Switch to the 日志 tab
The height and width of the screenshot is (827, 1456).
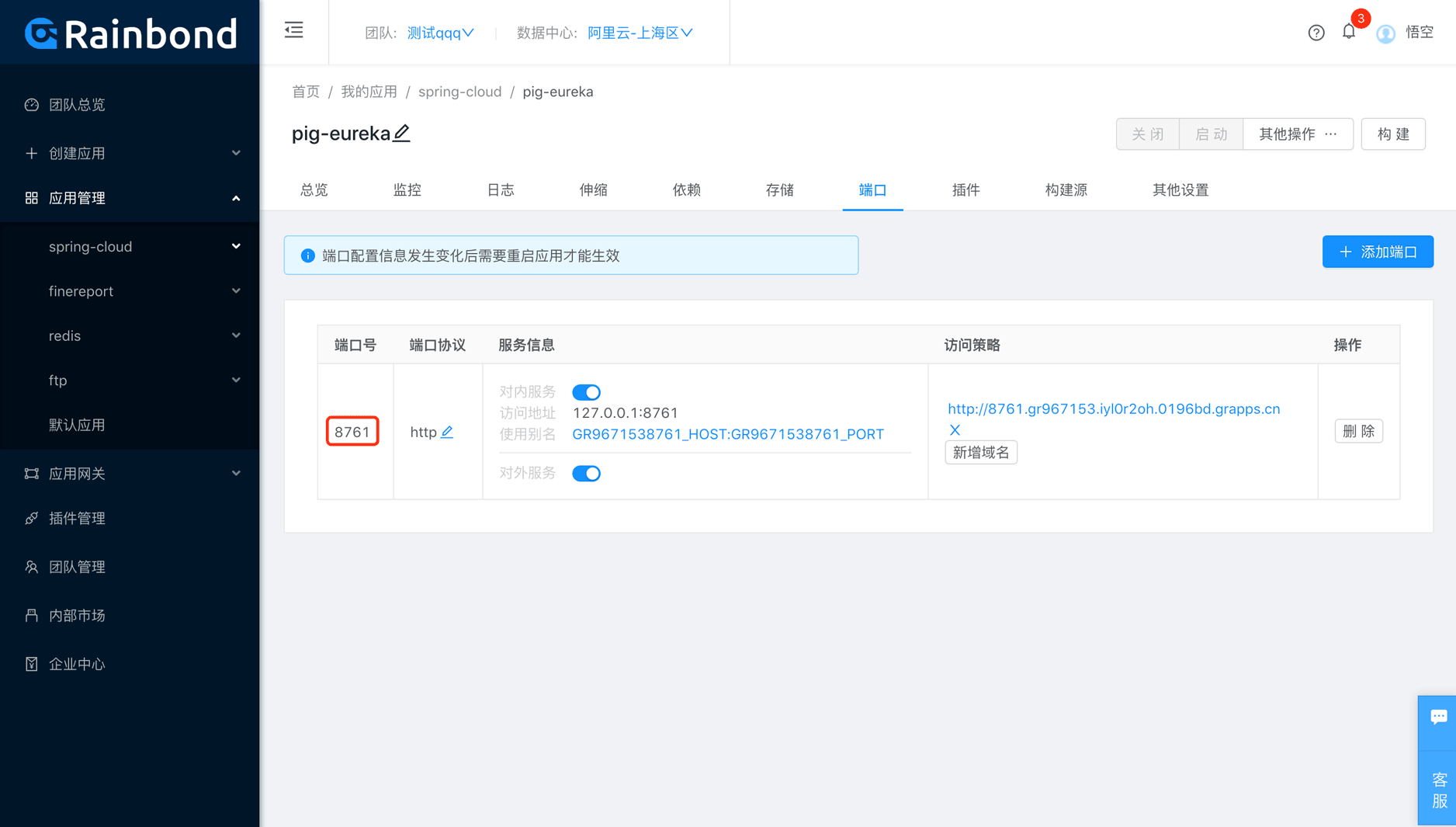(x=501, y=189)
